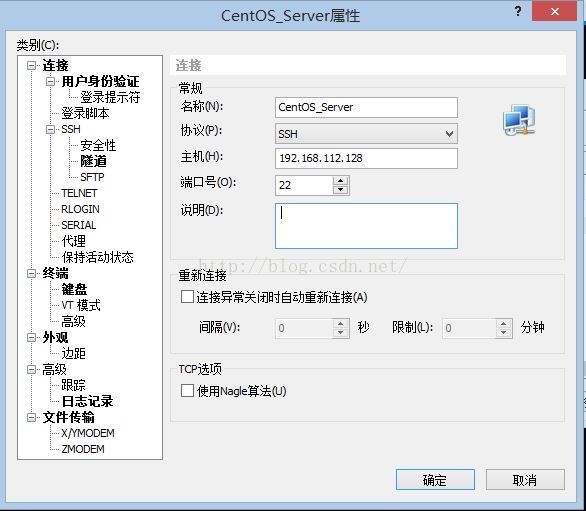Collapse the 外观 tree node
The width and height of the screenshot is (586, 511).
pos(32,338)
